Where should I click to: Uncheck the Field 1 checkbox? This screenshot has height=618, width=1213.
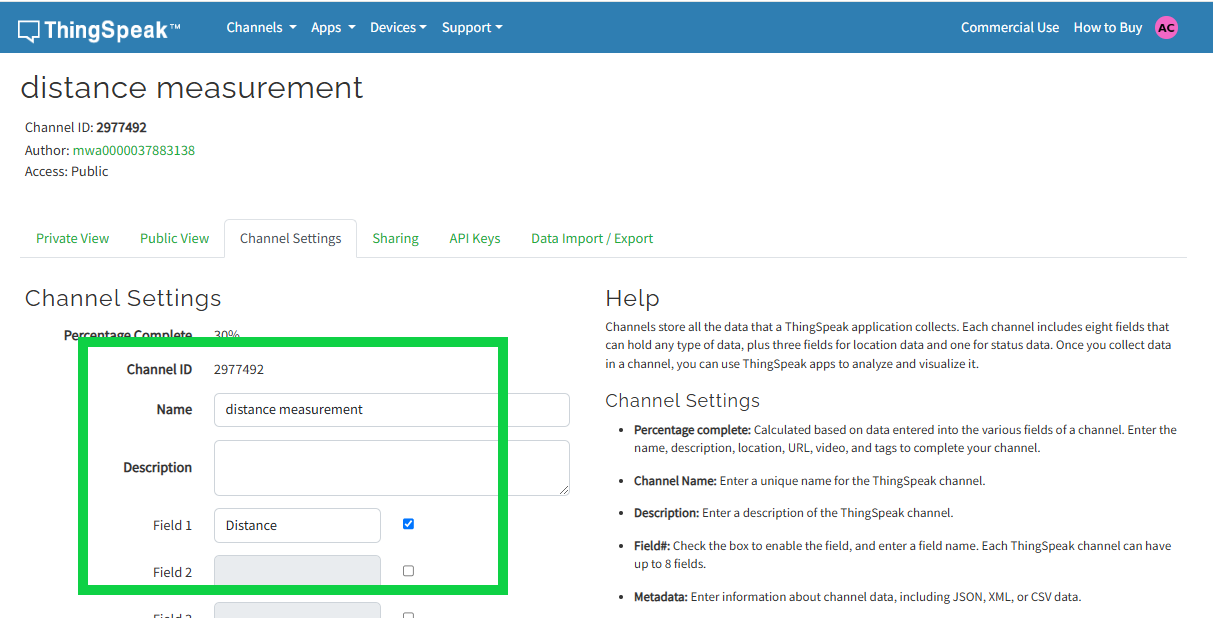pos(408,524)
